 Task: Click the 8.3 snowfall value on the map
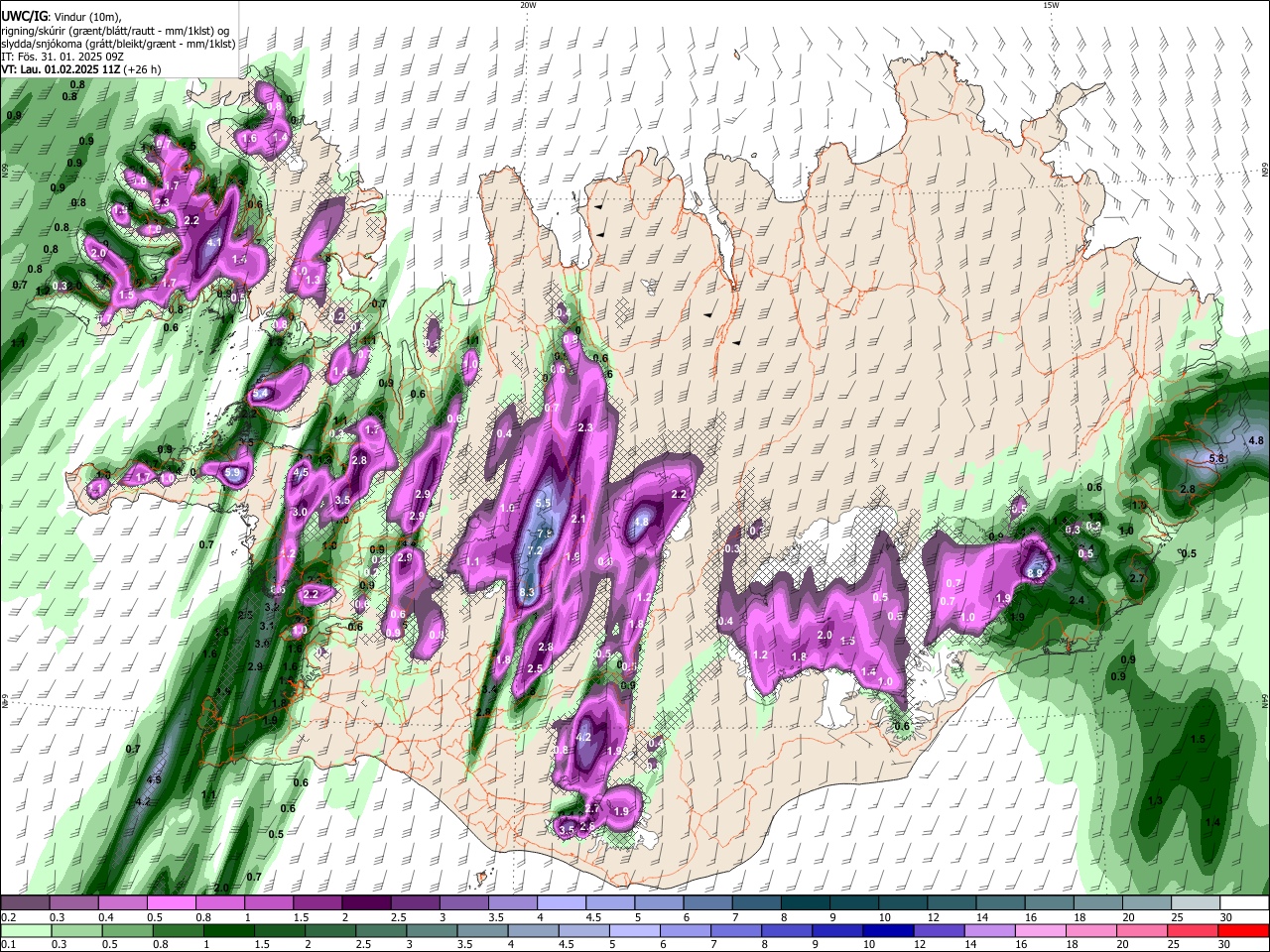tap(526, 593)
